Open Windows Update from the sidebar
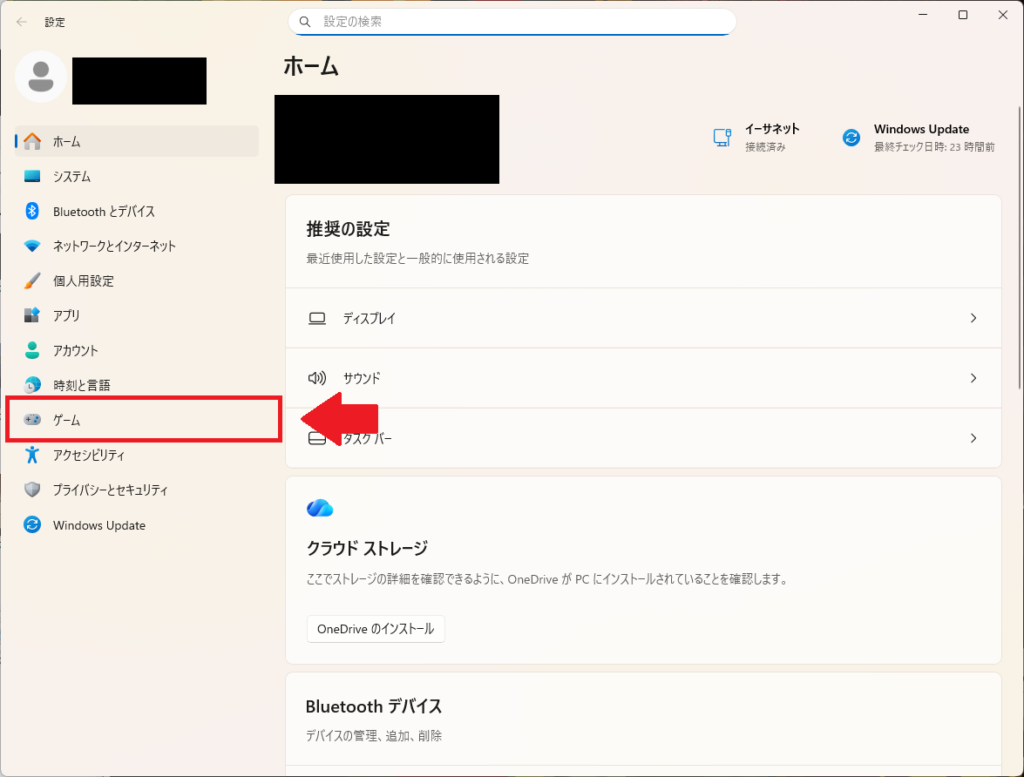This screenshot has height=777, width=1024. (x=99, y=525)
